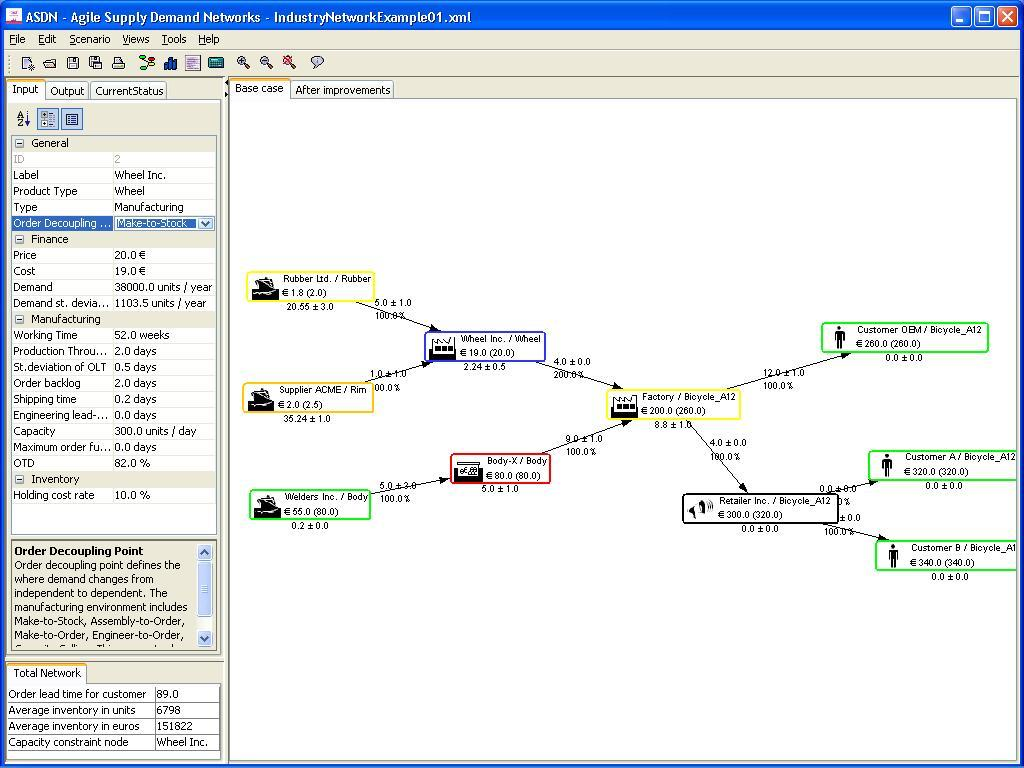This screenshot has height=768, width=1024.
Task: Click the Holding cost rate value 10.0 %
Action: tap(164, 495)
